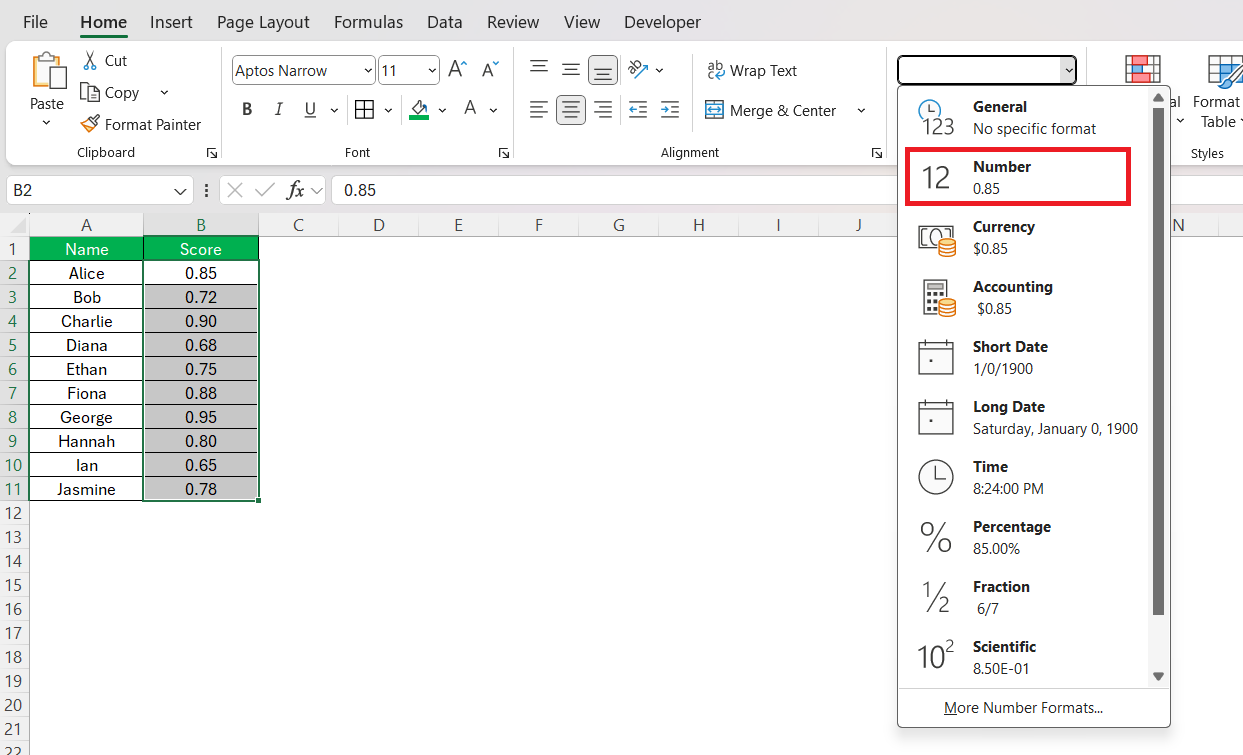This screenshot has width=1243, height=755.
Task: Apply the Fill Color paint bucket
Action: click(x=419, y=110)
